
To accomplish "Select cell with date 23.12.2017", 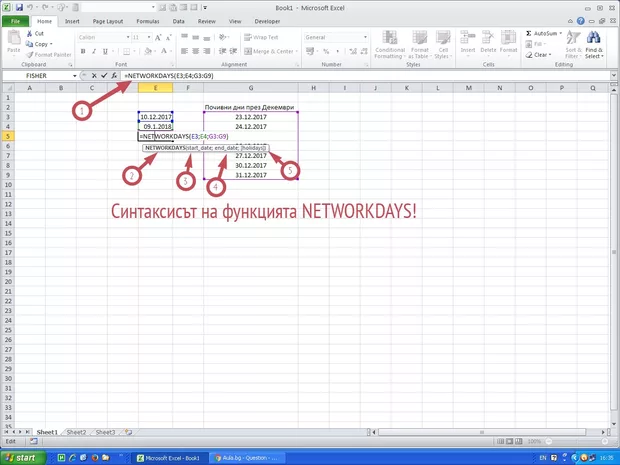I will click(x=251, y=117).
